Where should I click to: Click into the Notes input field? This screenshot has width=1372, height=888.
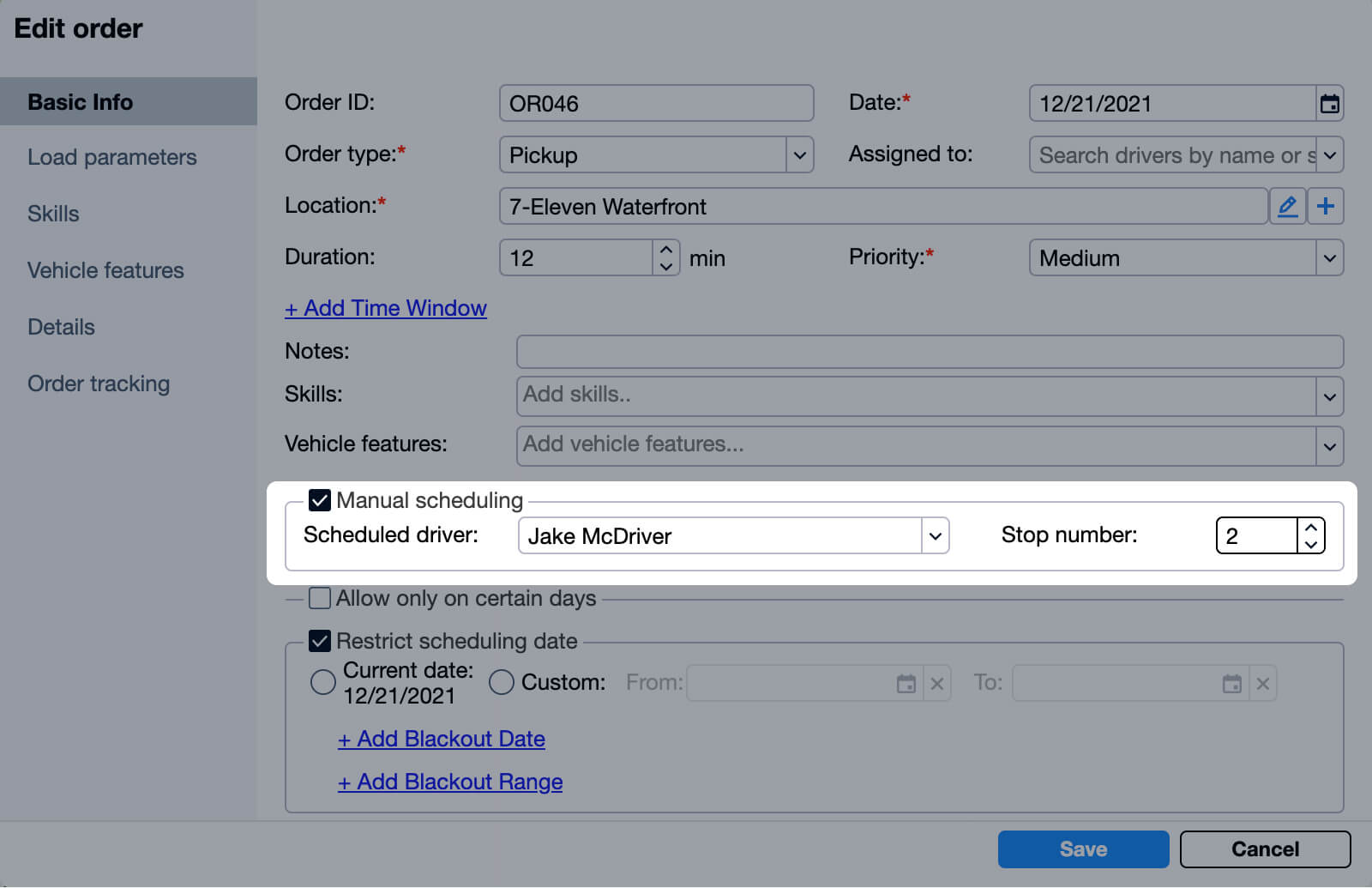point(930,352)
